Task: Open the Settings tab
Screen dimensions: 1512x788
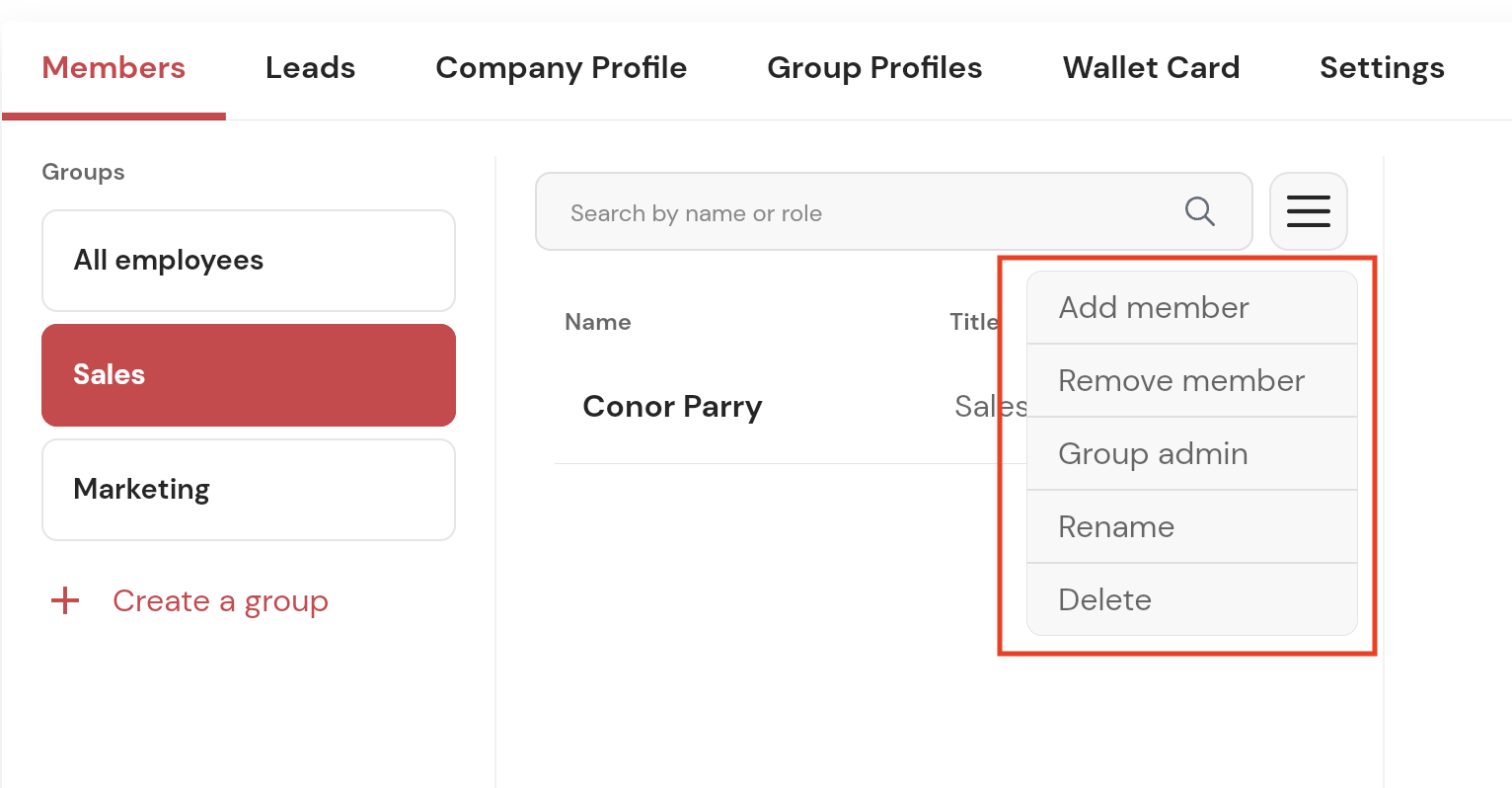Action: (x=1382, y=68)
